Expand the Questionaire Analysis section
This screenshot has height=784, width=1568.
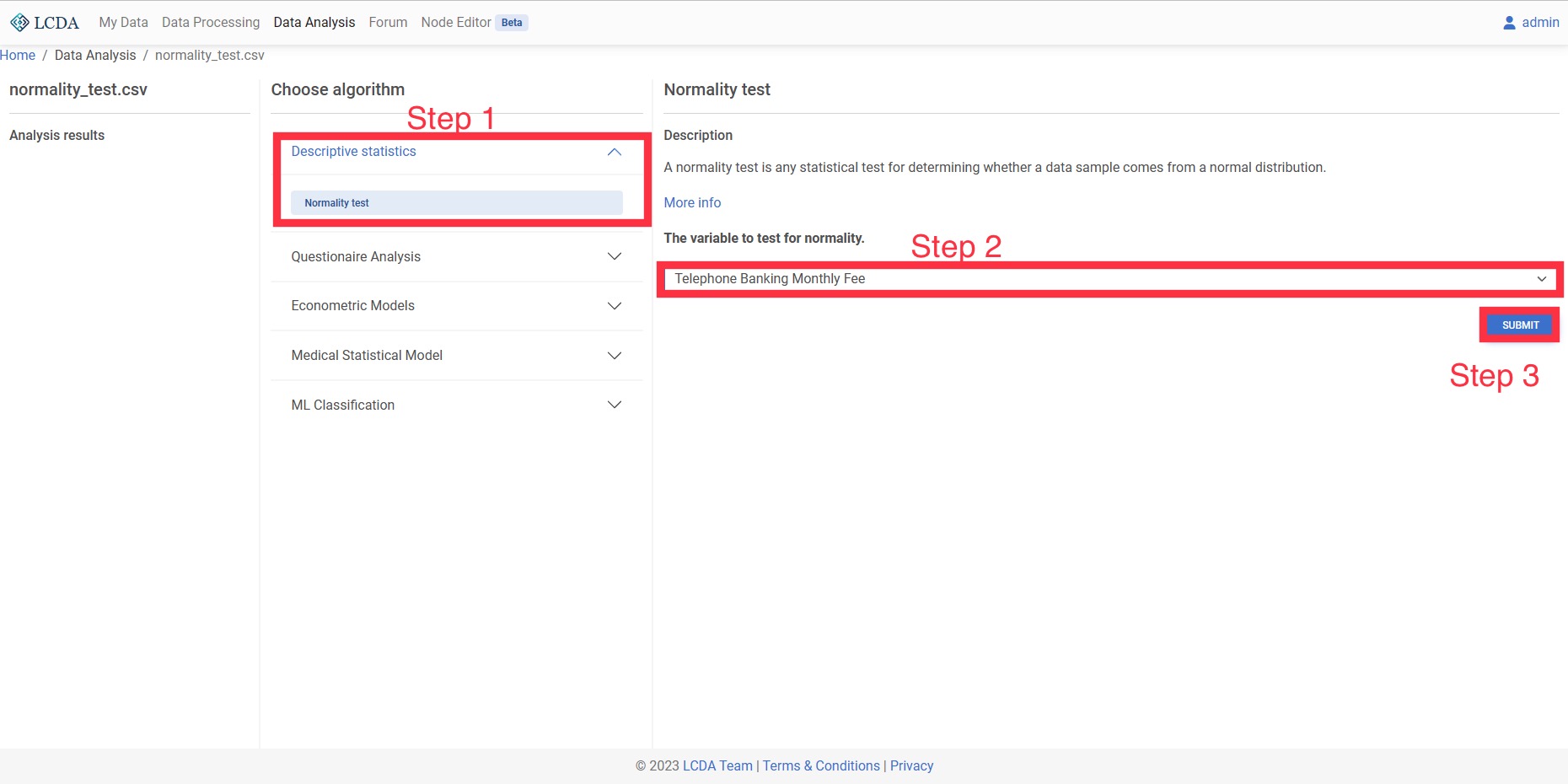pos(614,256)
